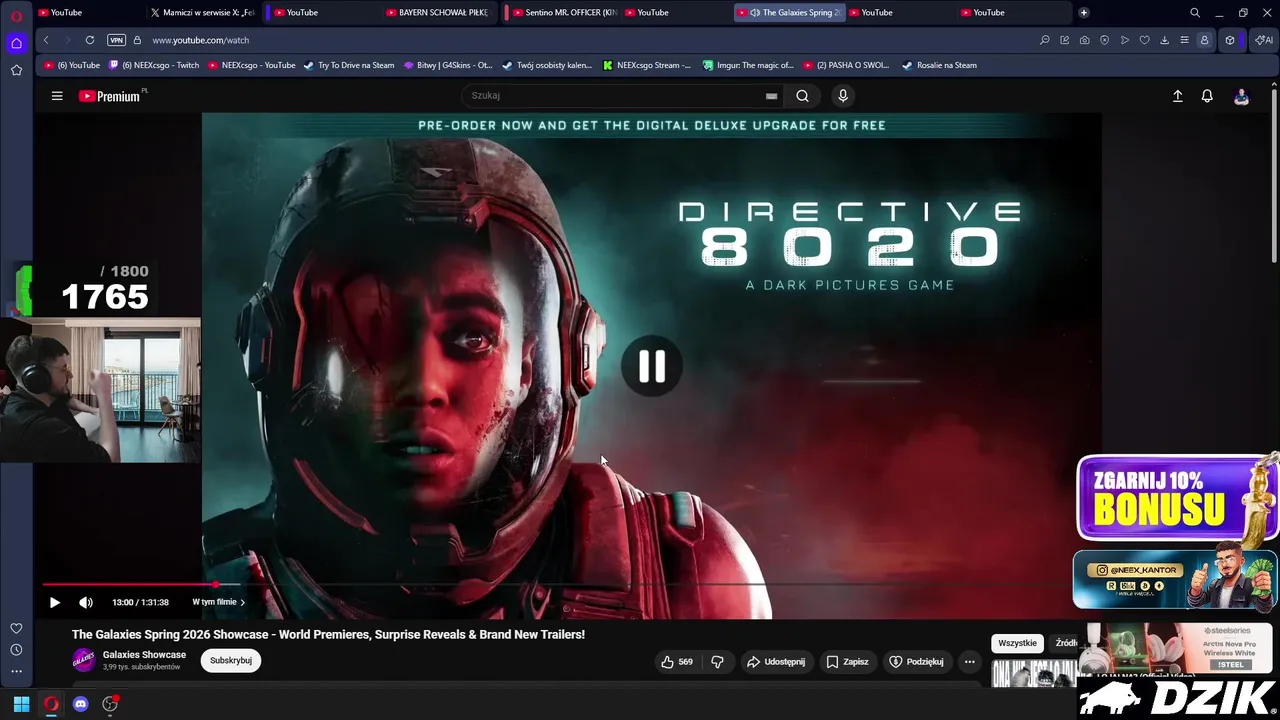The height and width of the screenshot is (720, 1280).
Task: Click the Podziękuj thanks button
Action: pyautogui.click(x=917, y=662)
